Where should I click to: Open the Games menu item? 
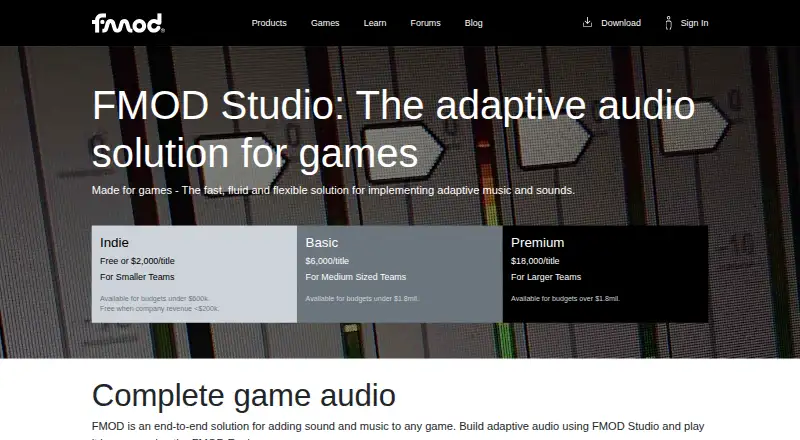pyautogui.click(x=325, y=23)
